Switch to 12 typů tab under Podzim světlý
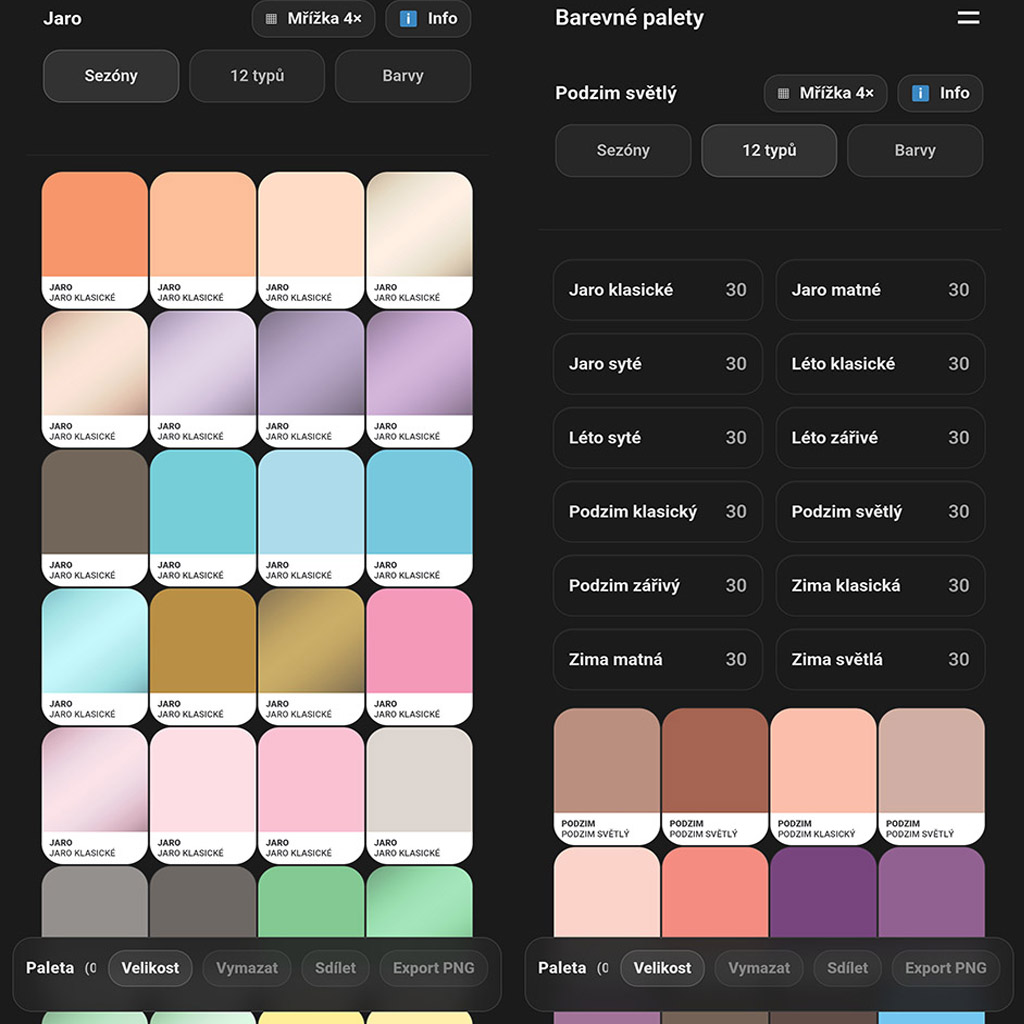Image resolution: width=1024 pixels, height=1024 pixels. (769, 151)
